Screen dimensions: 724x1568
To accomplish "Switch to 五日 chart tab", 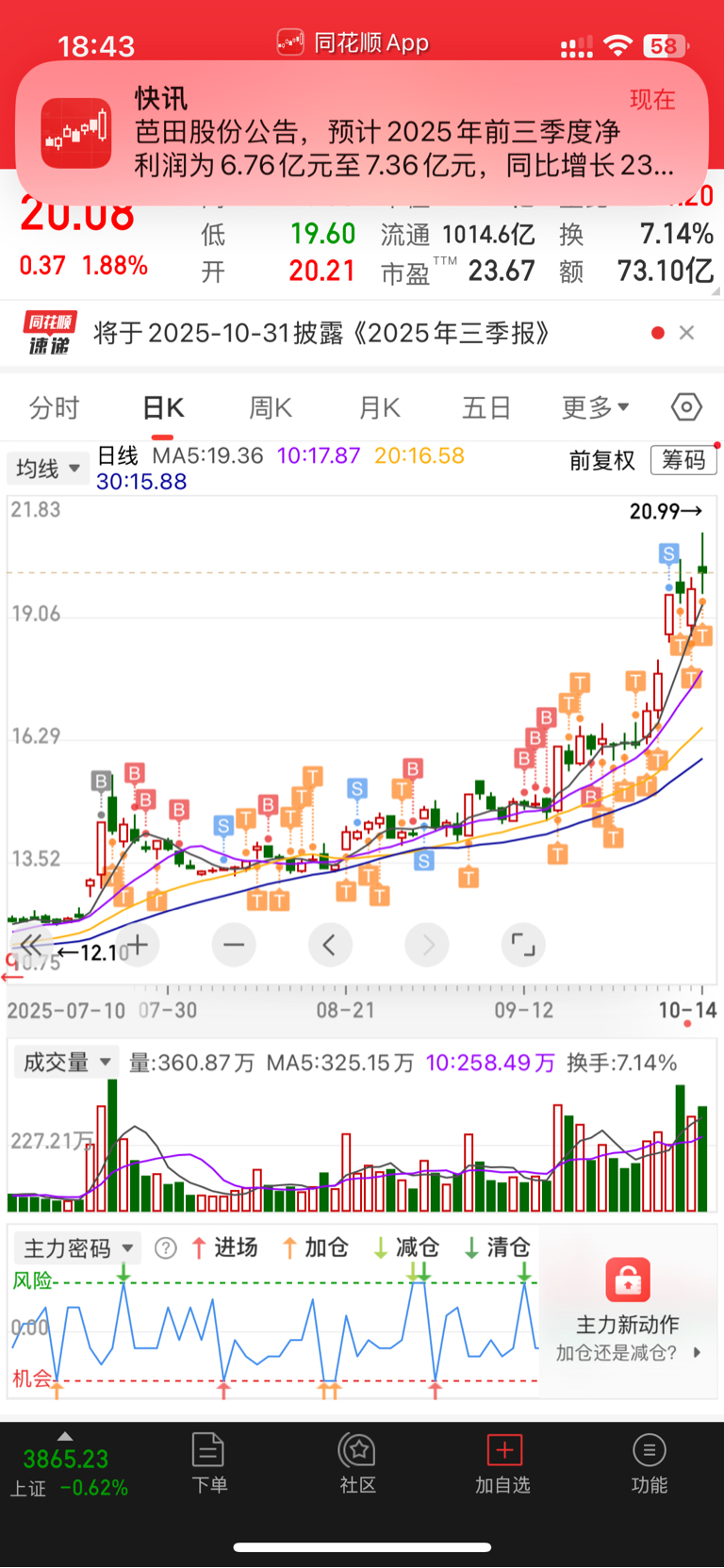I will [x=486, y=408].
